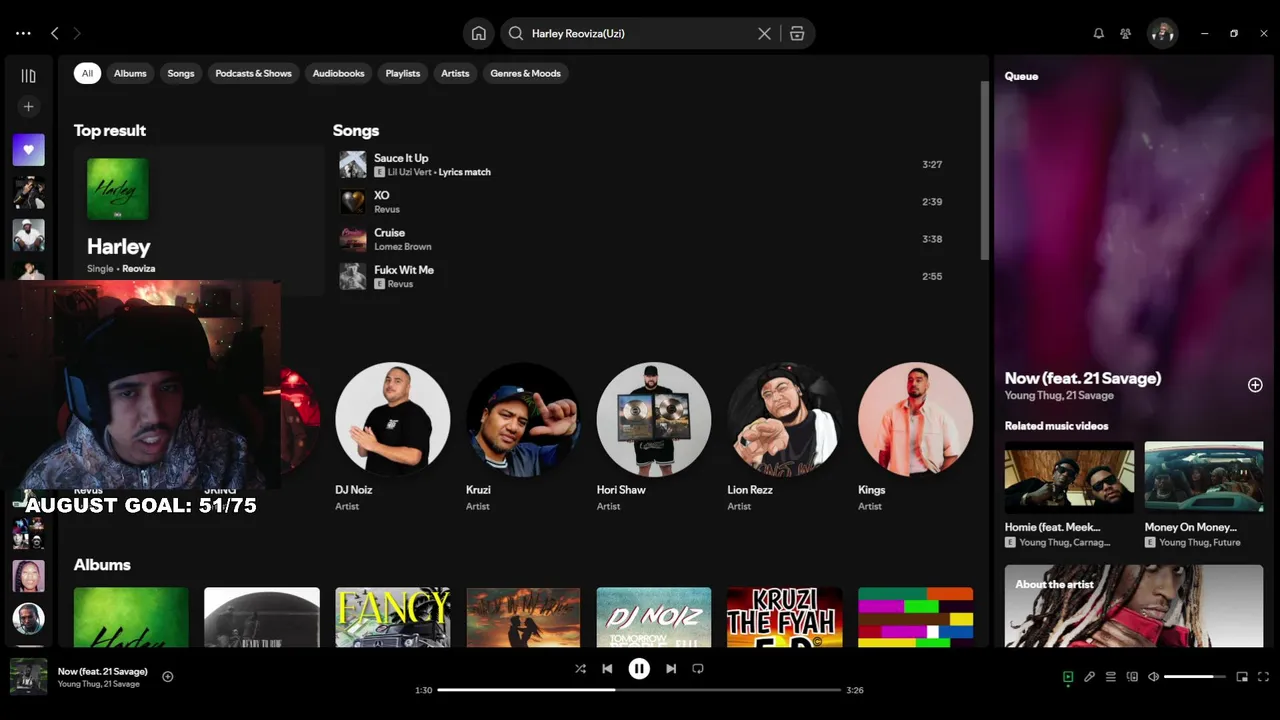Screen dimensions: 1280x720
Task: Click Now (feat. 21 Savage) title in player bar
Action: [103, 671]
